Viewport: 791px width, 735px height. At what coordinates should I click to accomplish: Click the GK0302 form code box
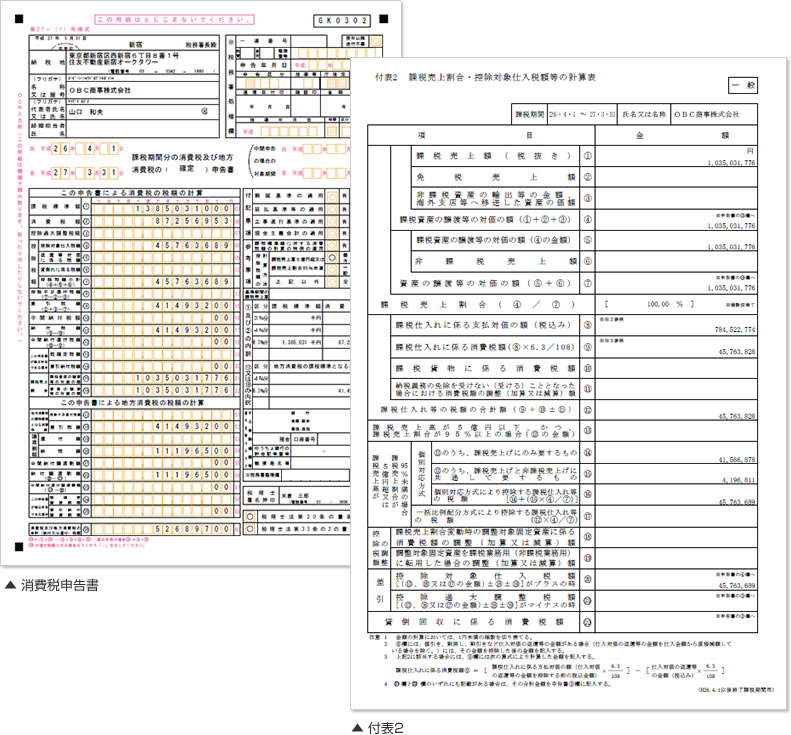click(x=342, y=20)
